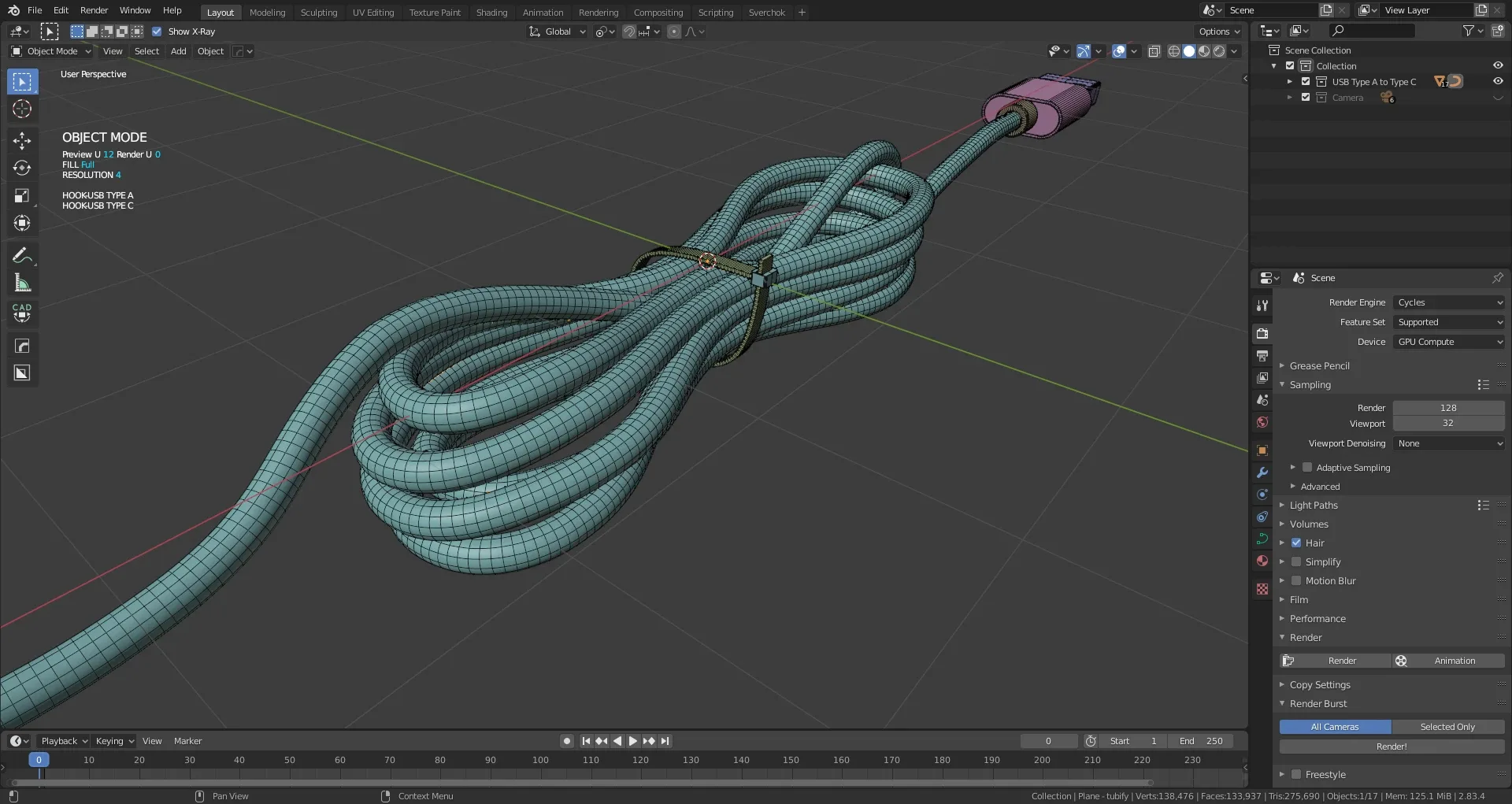
Task: Select the 3D Cursor tool
Action: (x=22, y=109)
